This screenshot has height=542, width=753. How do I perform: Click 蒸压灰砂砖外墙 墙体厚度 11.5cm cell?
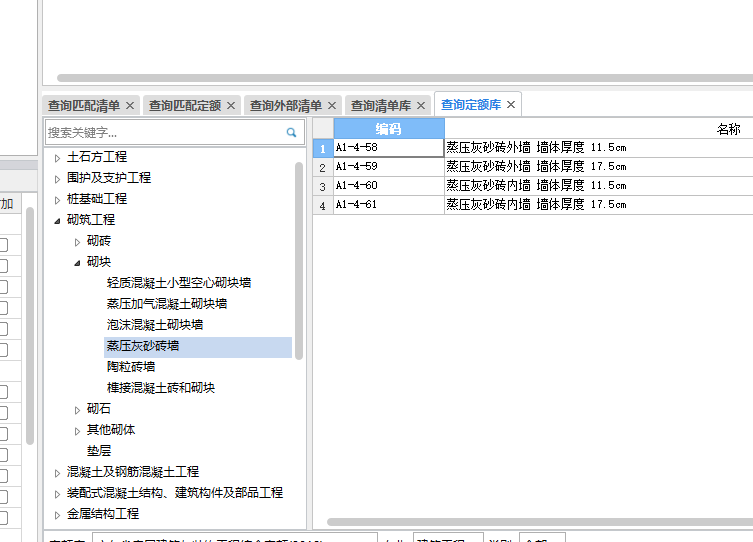click(599, 148)
